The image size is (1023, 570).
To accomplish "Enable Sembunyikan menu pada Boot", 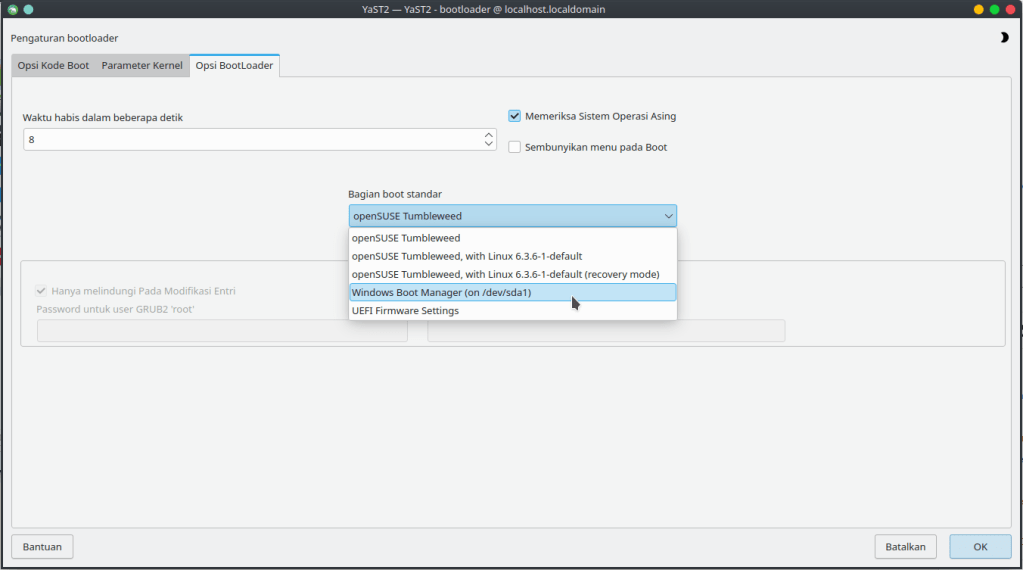I will (x=515, y=147).
